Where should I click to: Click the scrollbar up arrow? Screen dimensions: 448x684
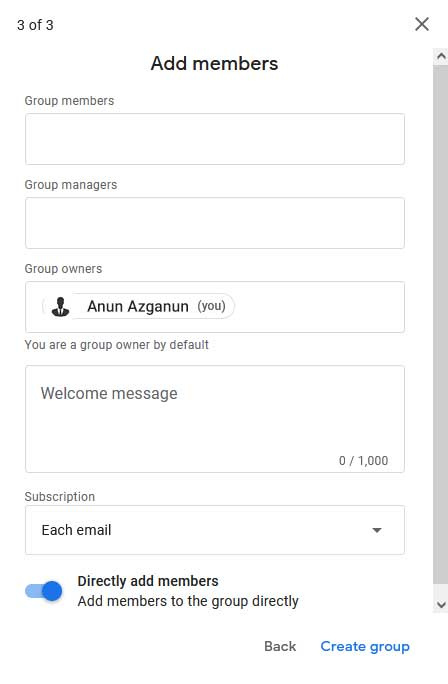point(441,56)
